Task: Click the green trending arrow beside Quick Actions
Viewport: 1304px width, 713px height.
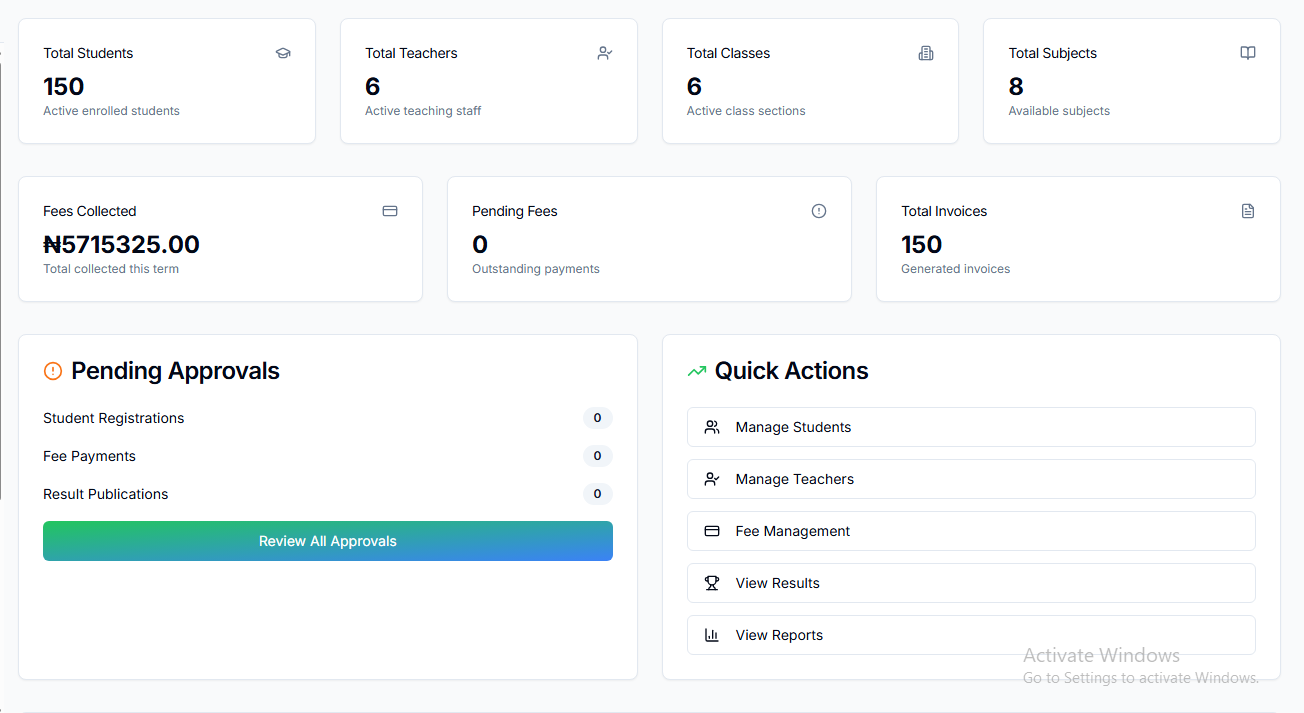Action: 697,371
